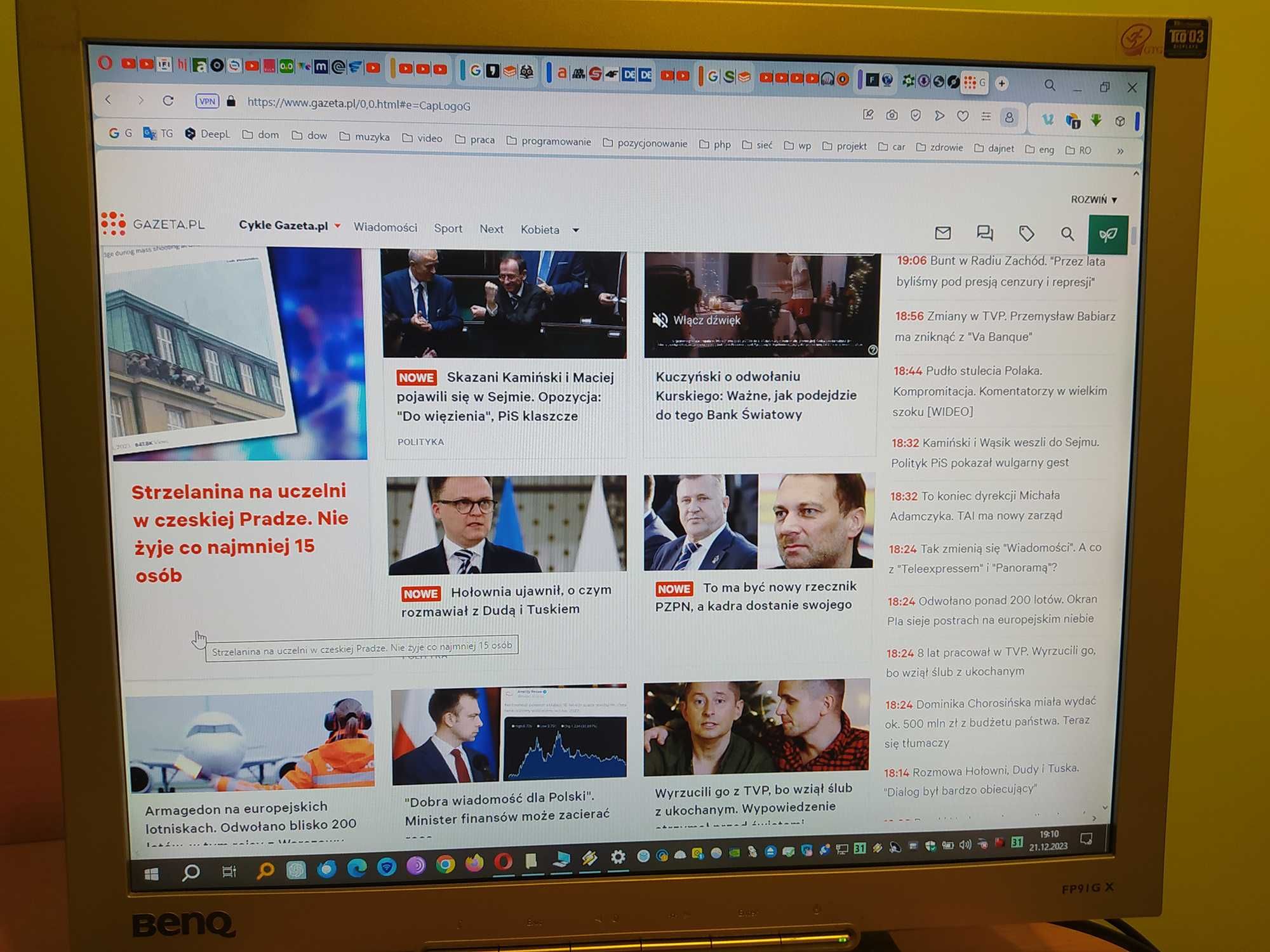Open the extensions cube icon

tap(1120, 121)
